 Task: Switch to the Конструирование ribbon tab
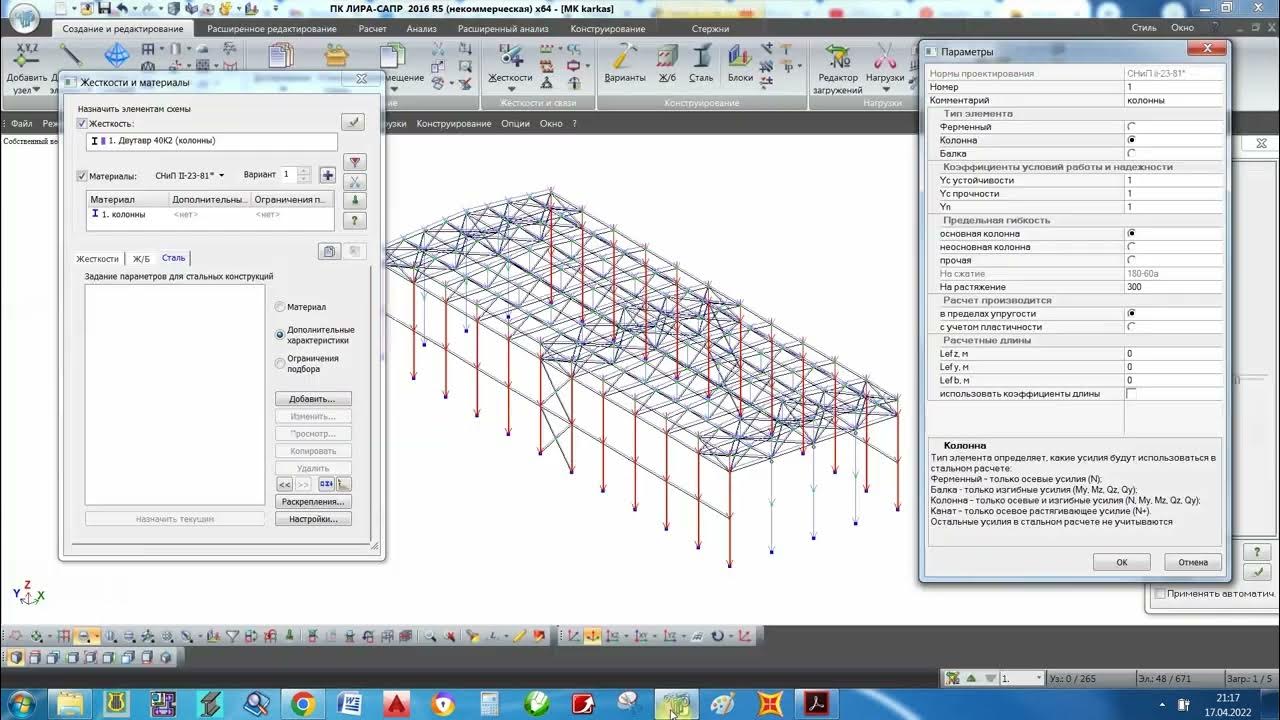pos(608,29)
